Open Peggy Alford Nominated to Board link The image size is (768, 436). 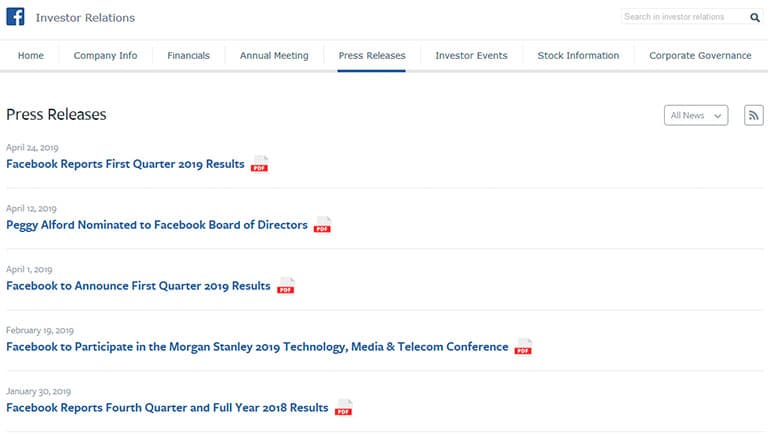[157, 225]
